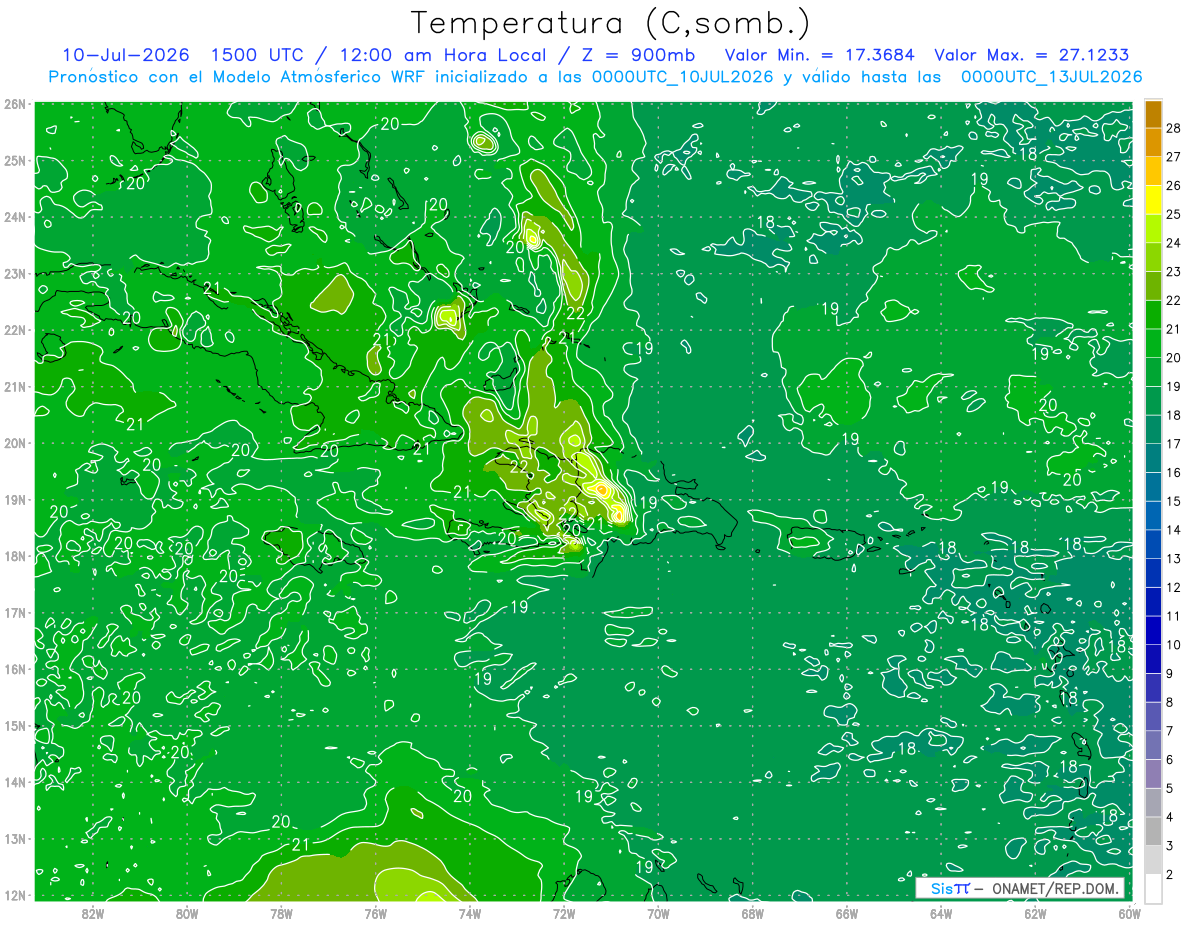Click the deep blue swatch between legend values 10 and 11
1200x927 pixels.
[x=1153, y=630]
